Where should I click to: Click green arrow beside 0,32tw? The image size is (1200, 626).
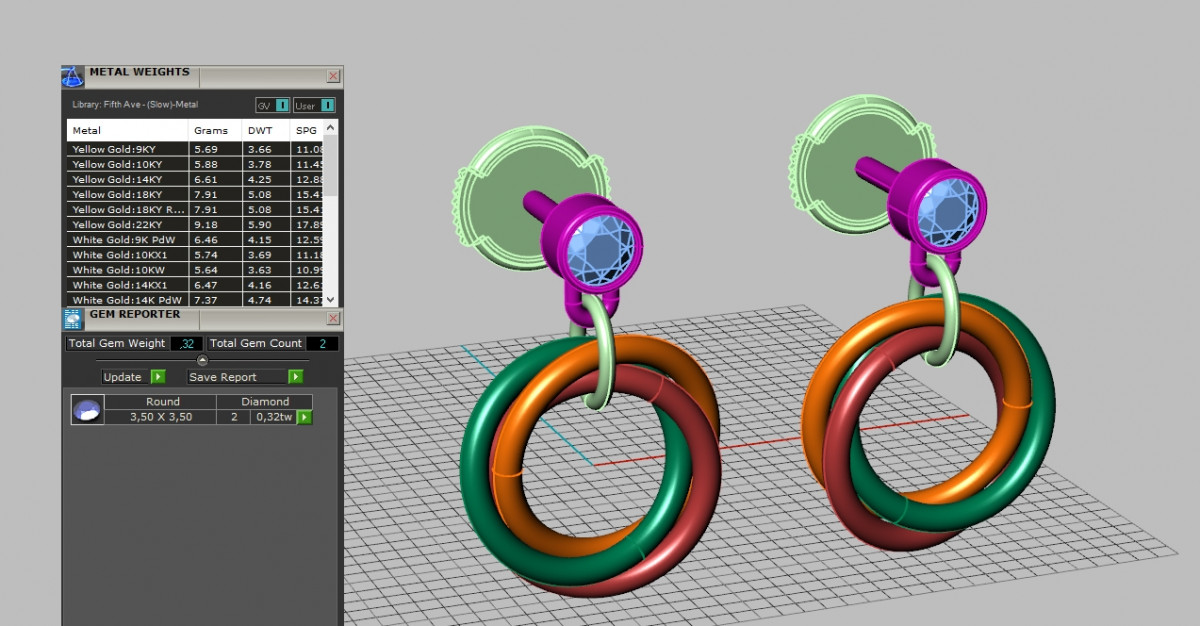click(304, 417)
